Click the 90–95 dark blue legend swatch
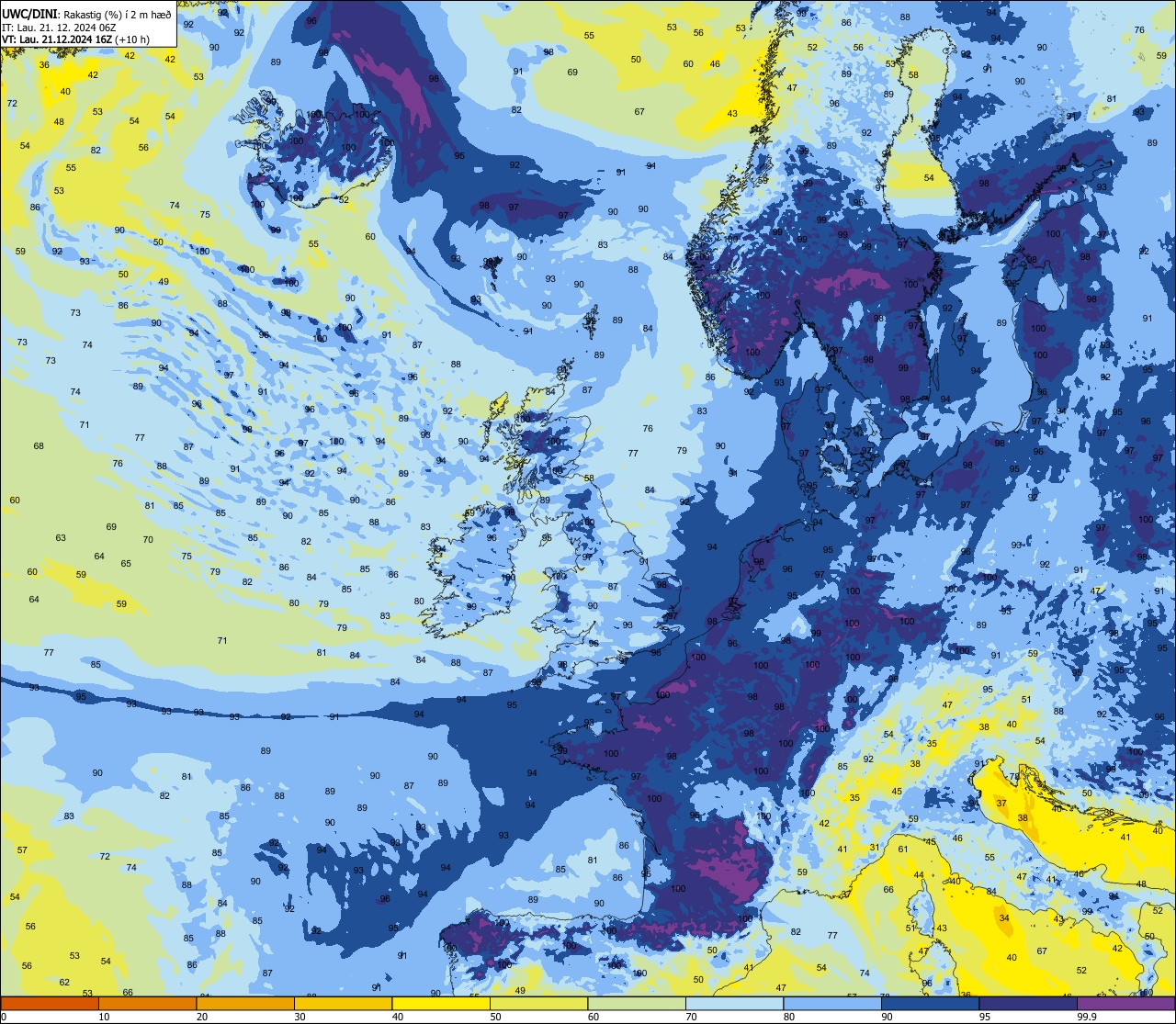Viewport: 1176px width, 1024px height. [930, 1004]
